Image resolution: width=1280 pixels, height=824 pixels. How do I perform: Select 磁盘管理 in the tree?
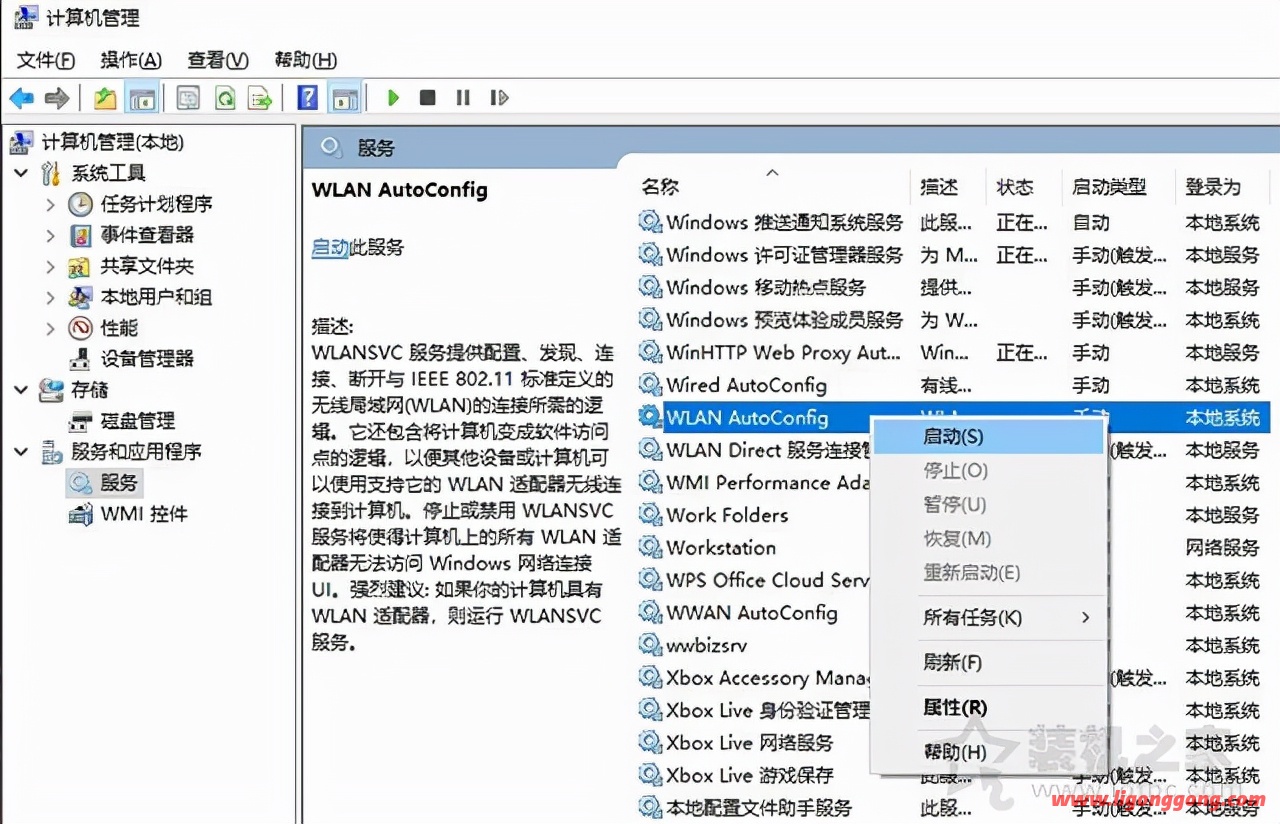[x=122, y=421]
